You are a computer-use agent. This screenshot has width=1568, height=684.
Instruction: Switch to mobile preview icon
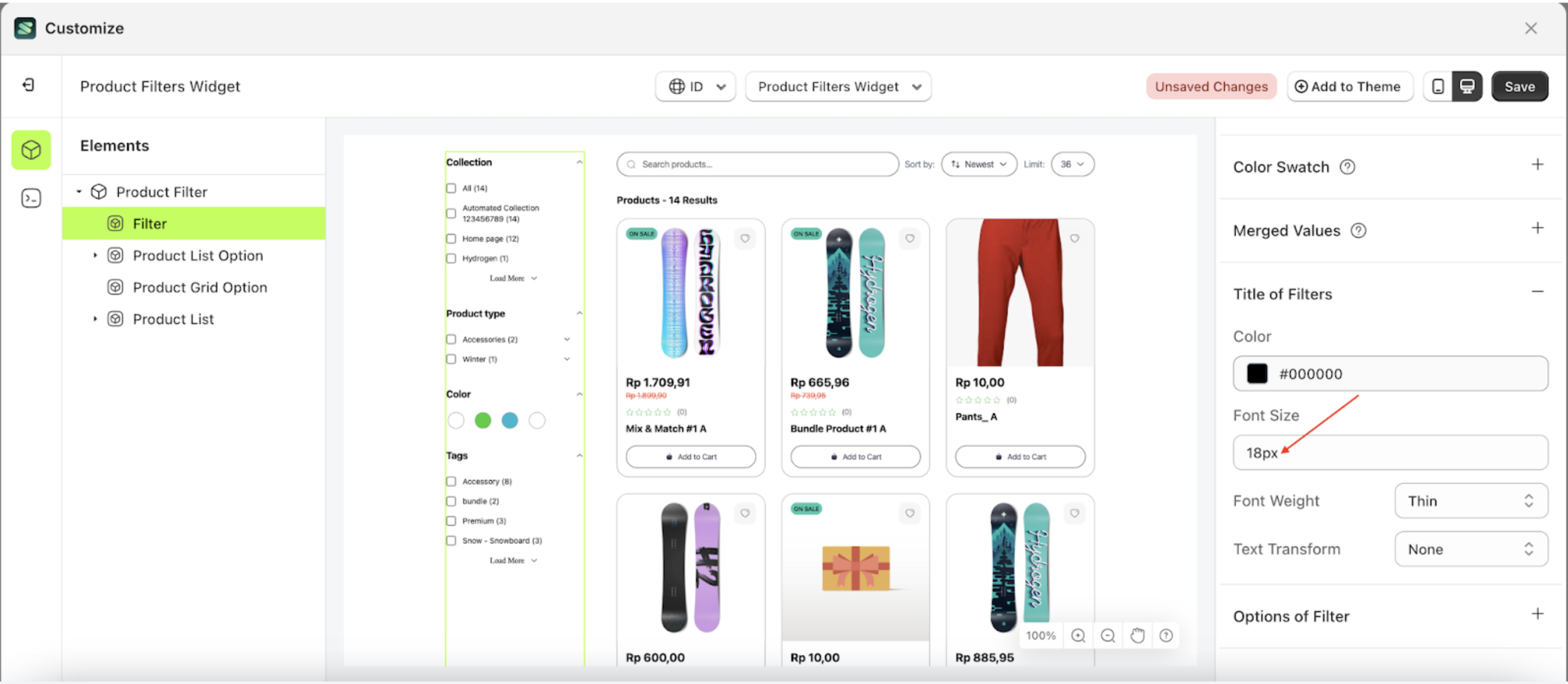click(1438, 86)
